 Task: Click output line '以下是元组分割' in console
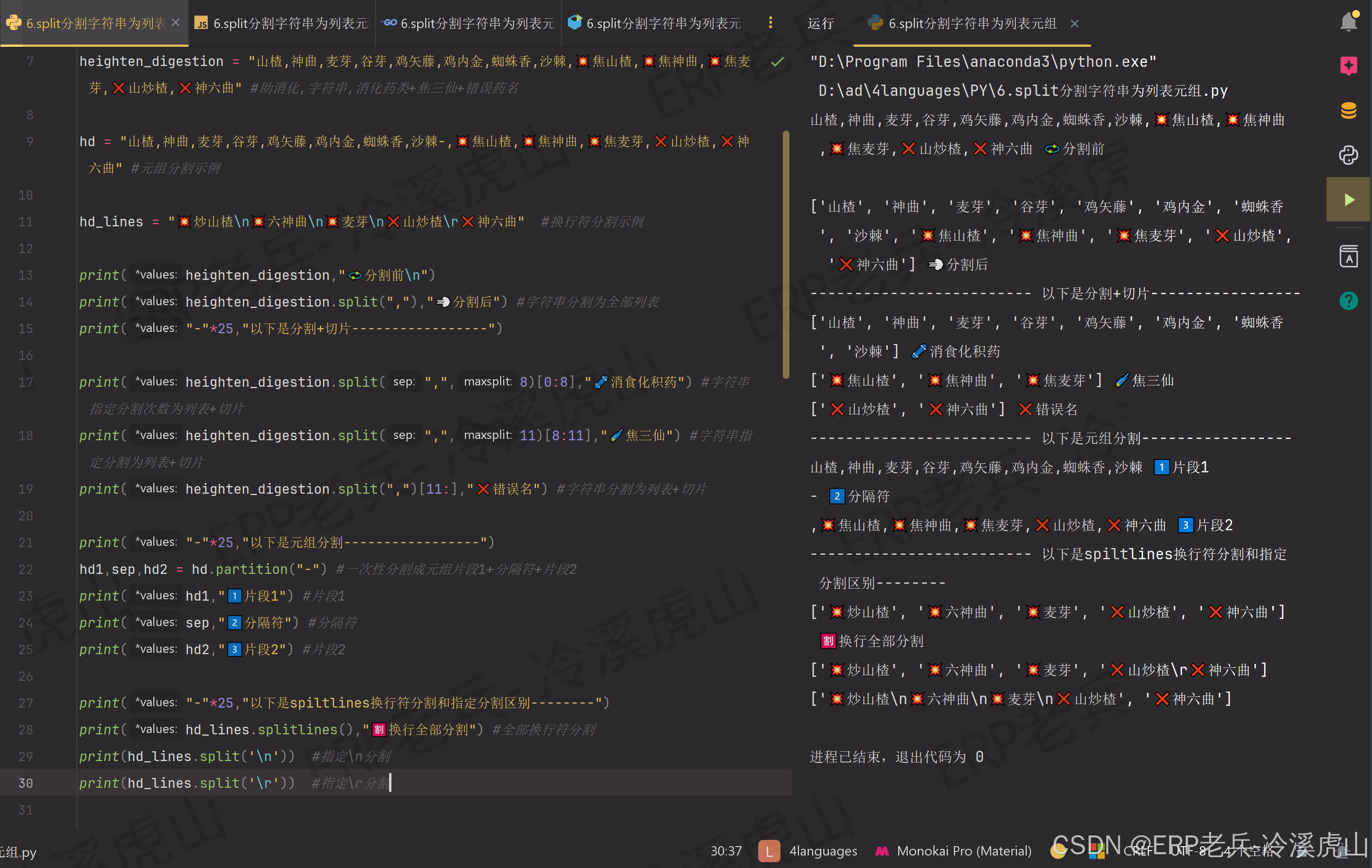click(1091, 438)
